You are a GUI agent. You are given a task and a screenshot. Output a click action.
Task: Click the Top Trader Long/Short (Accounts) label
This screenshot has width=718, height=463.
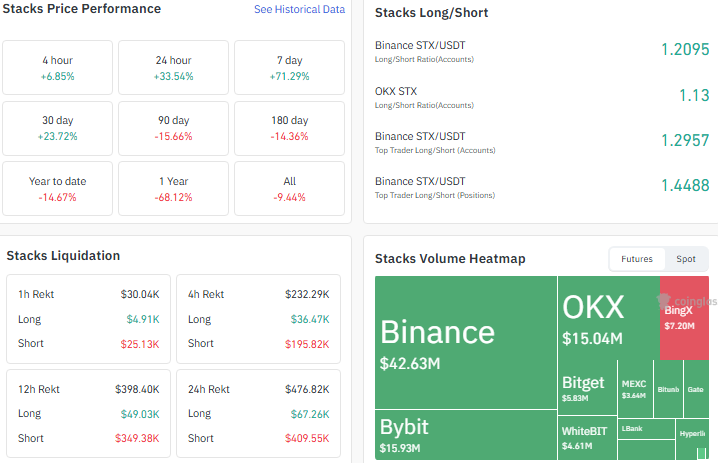435,150
